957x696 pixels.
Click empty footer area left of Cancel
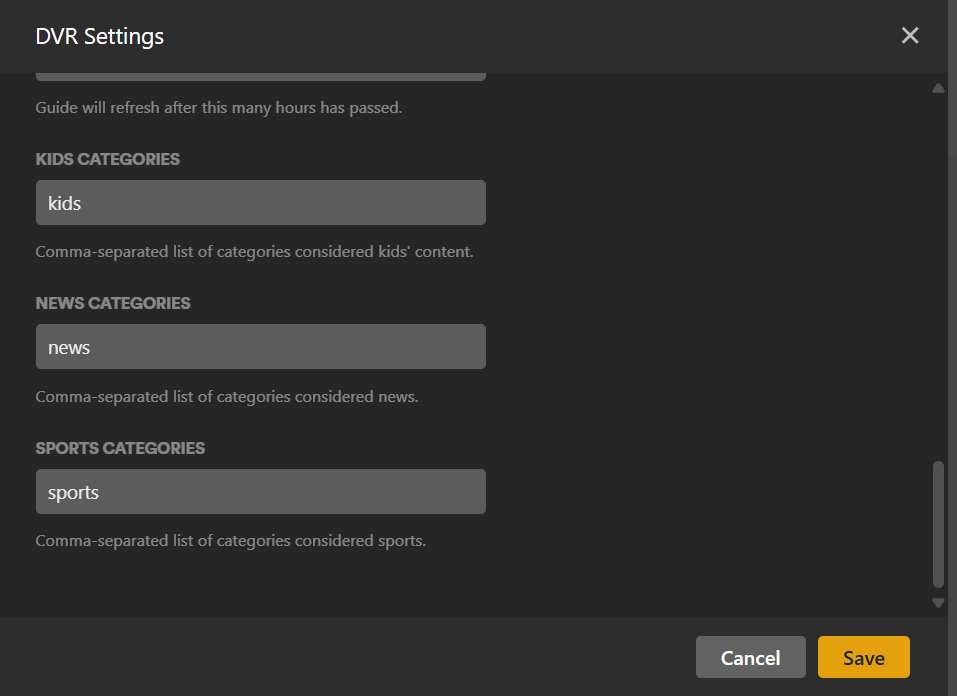coord(350,657)
